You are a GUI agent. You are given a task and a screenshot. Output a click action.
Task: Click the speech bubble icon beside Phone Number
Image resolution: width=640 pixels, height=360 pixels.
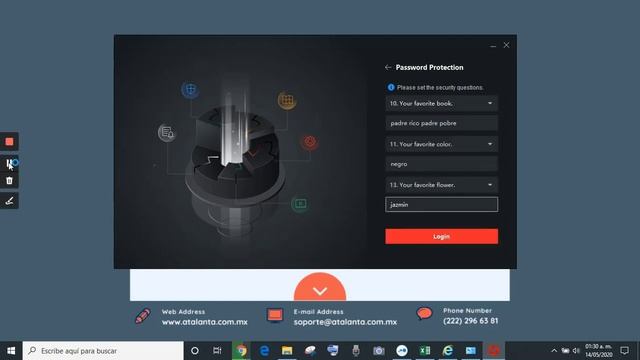click(x=424, y=313)
